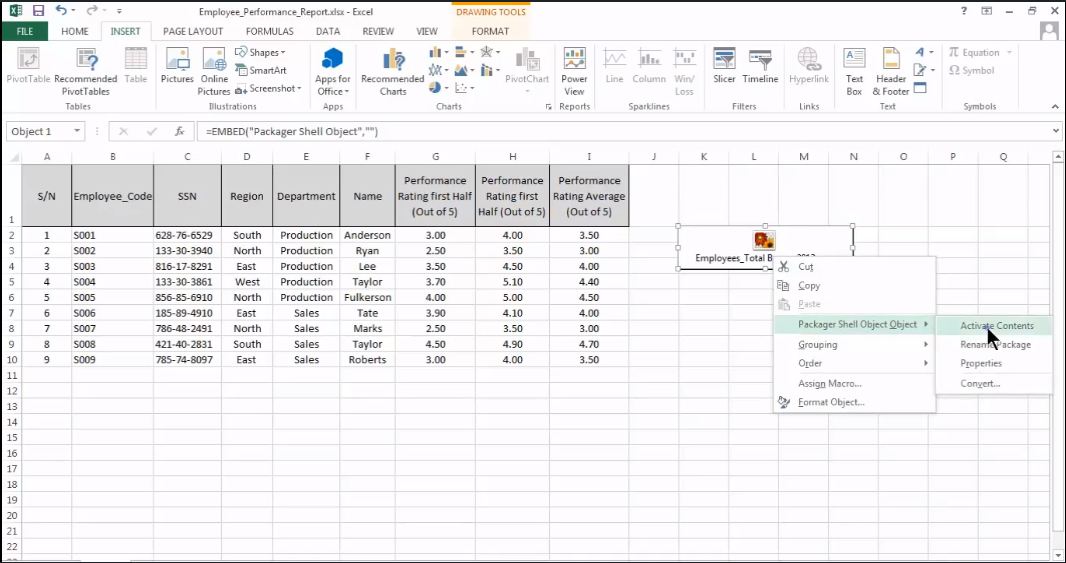Open Packager Shell Object Object submenu
Image resolution: width=1066 pixels, height=563 pixels.
click(x=855, y=324)
